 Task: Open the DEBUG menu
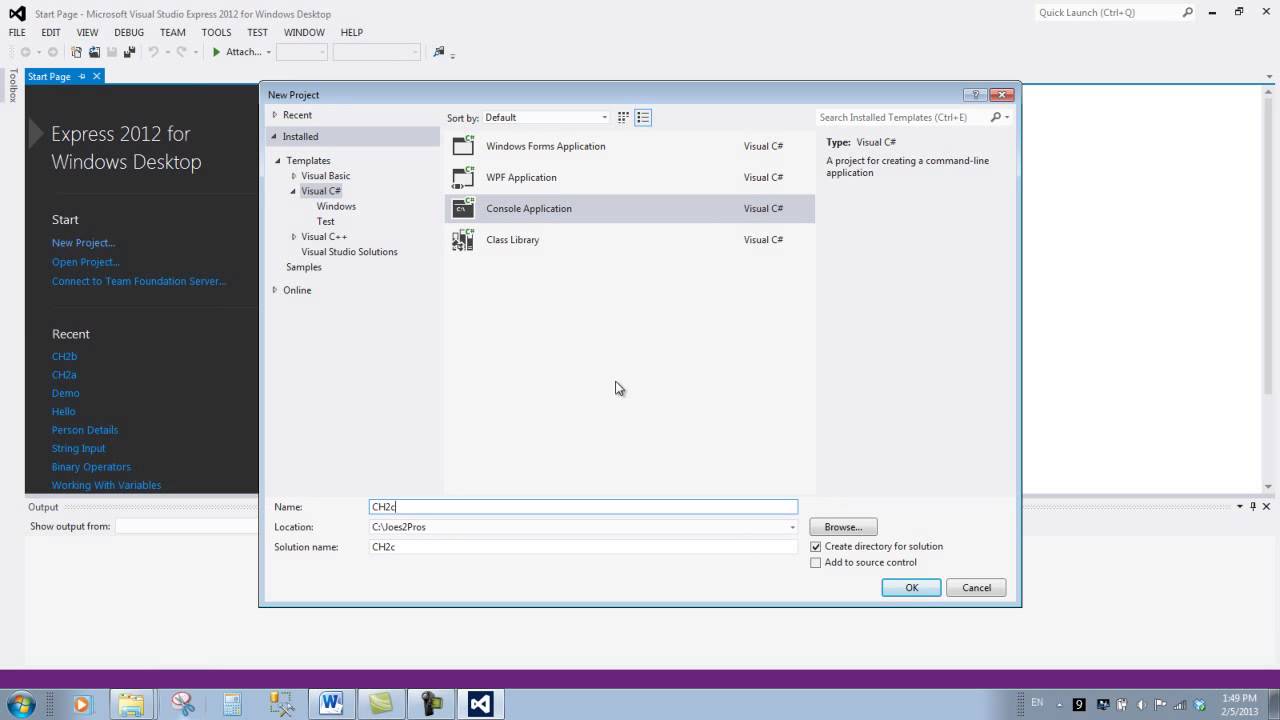point(129,32)
